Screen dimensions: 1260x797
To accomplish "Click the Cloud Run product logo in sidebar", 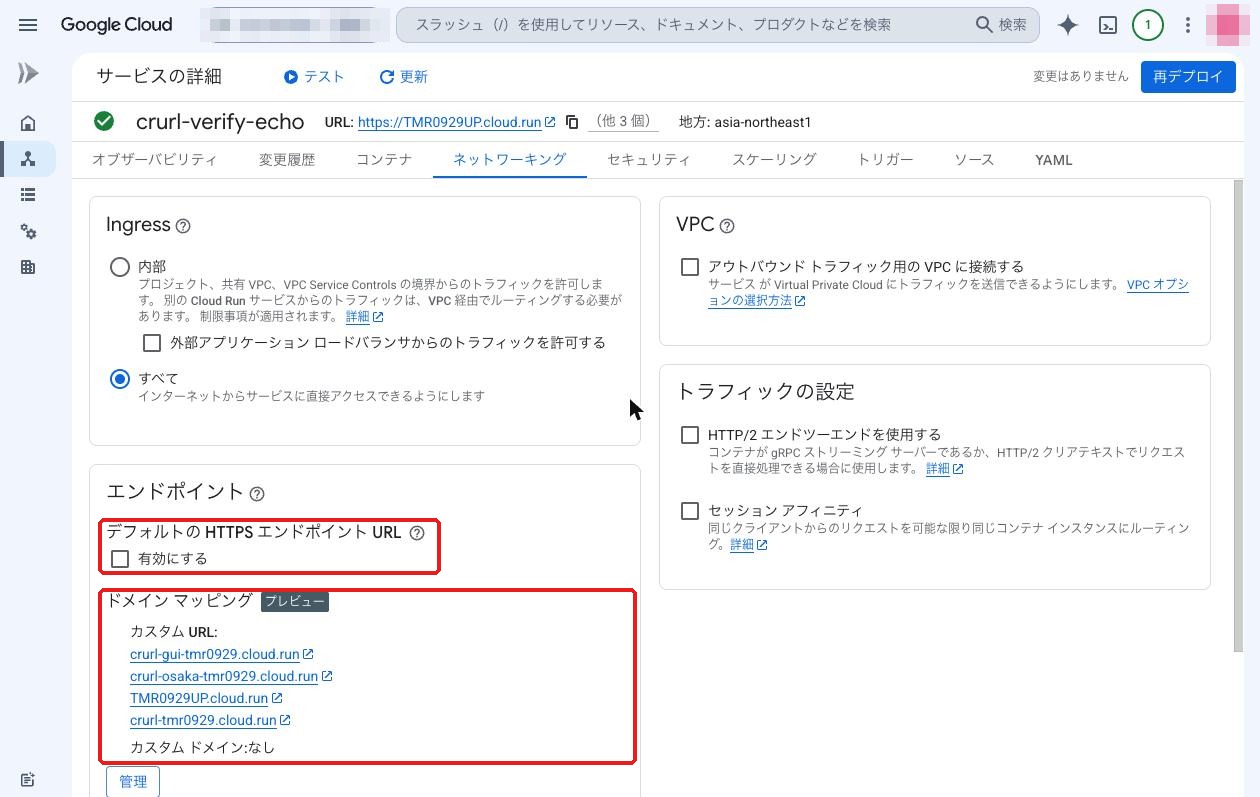I will 28,73.
